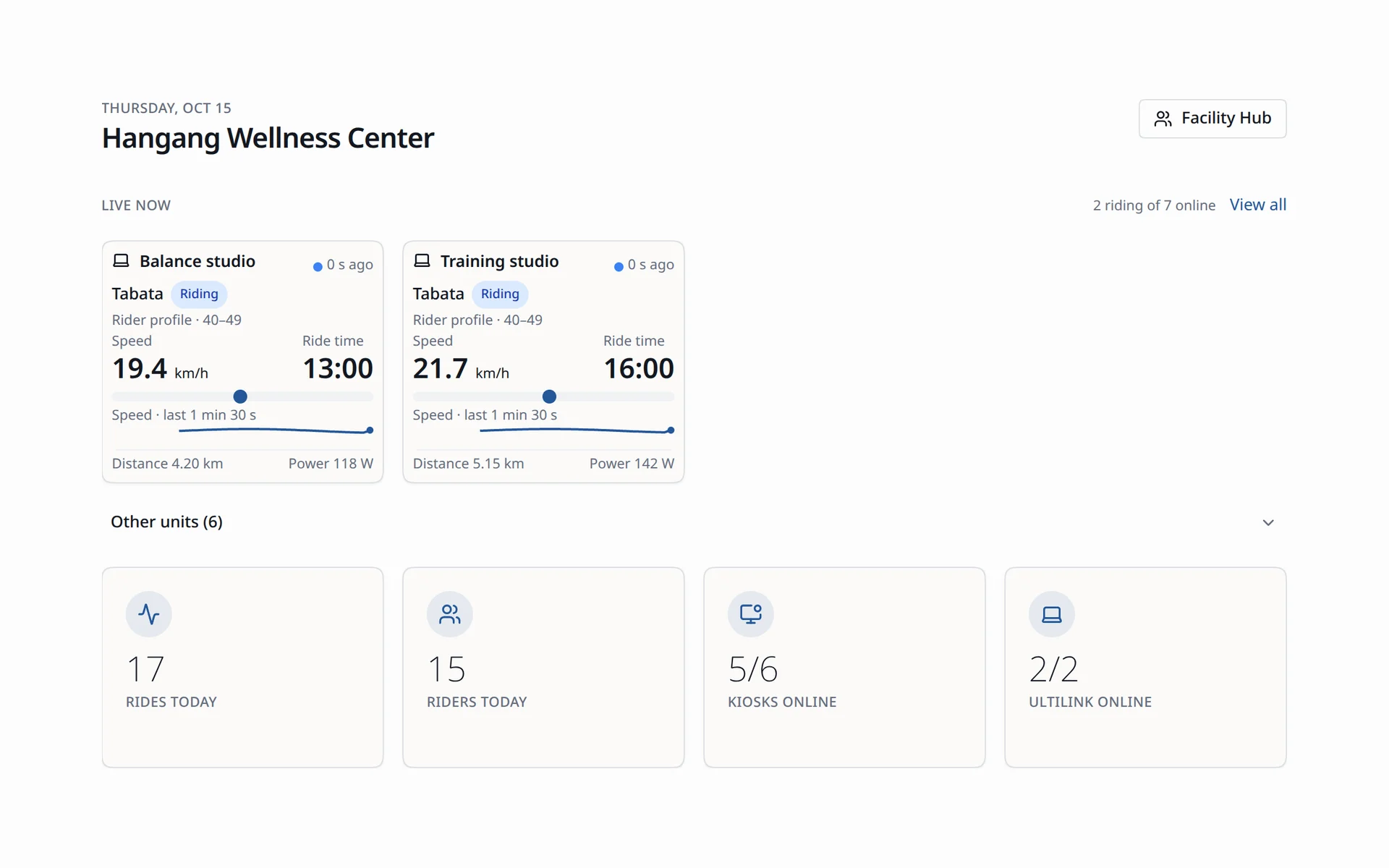Open the Rides Today stat card
Viewport: 1389px width, 868px height.
pos(242,667)
